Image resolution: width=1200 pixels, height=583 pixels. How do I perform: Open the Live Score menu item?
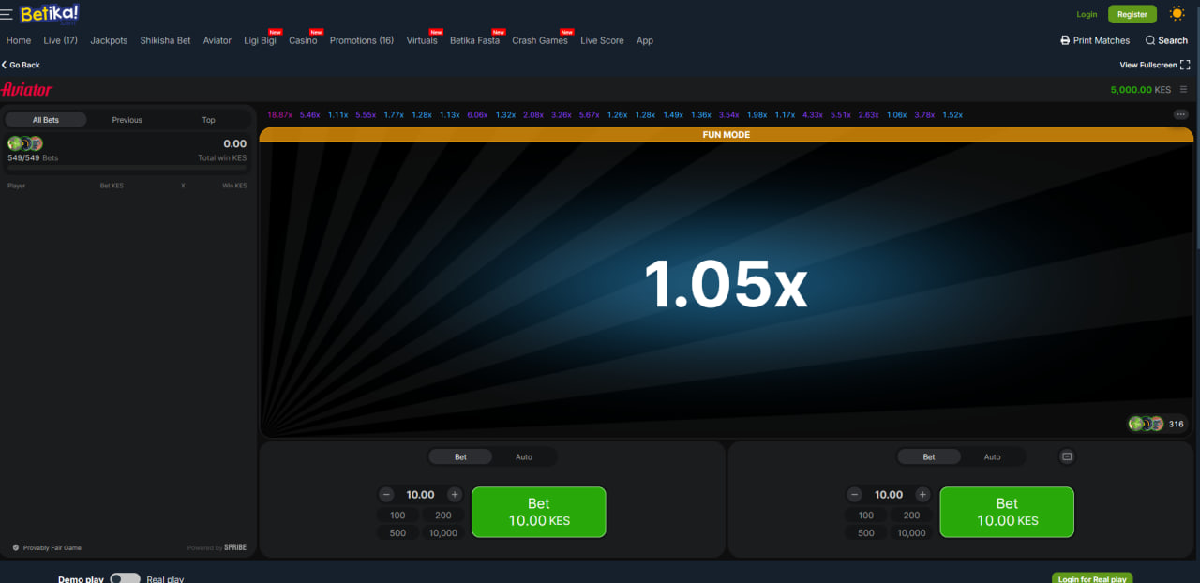[602, 41]
